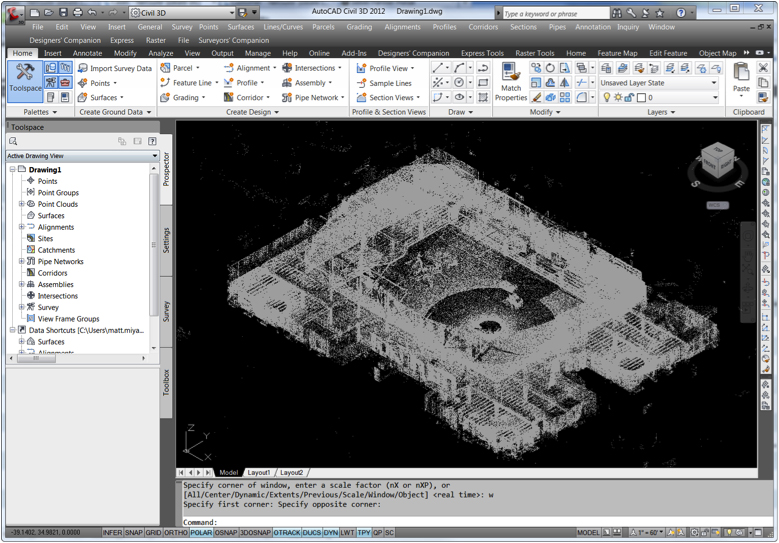Click the keyword search input field

click(x=556, y=14)
